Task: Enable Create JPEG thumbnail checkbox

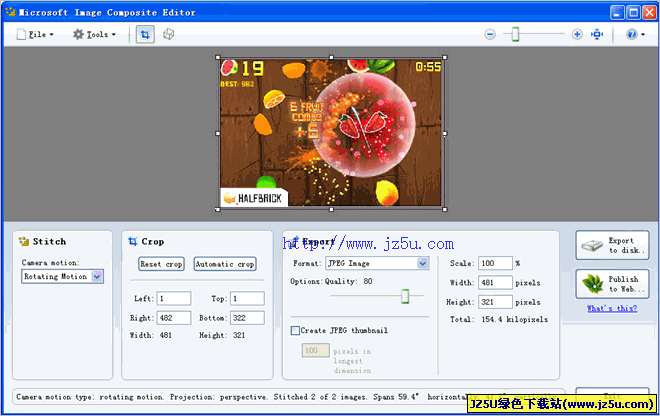Action: click(295, 331)
